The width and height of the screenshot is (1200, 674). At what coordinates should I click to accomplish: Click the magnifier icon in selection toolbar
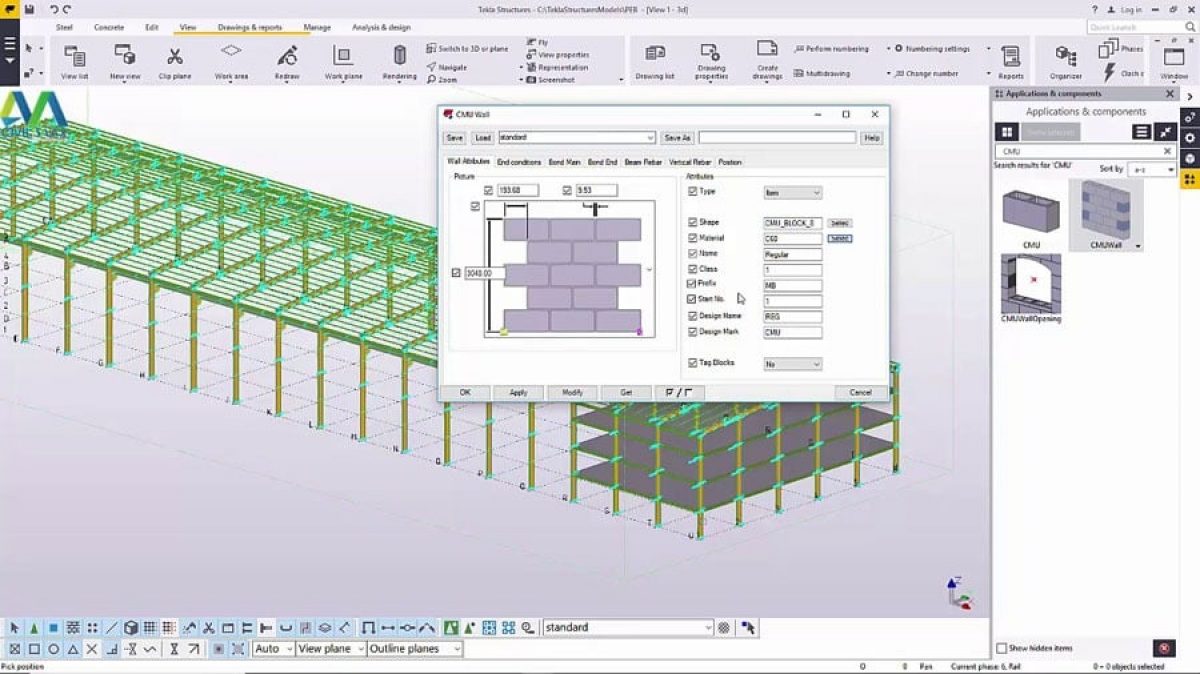coord(526,628)
